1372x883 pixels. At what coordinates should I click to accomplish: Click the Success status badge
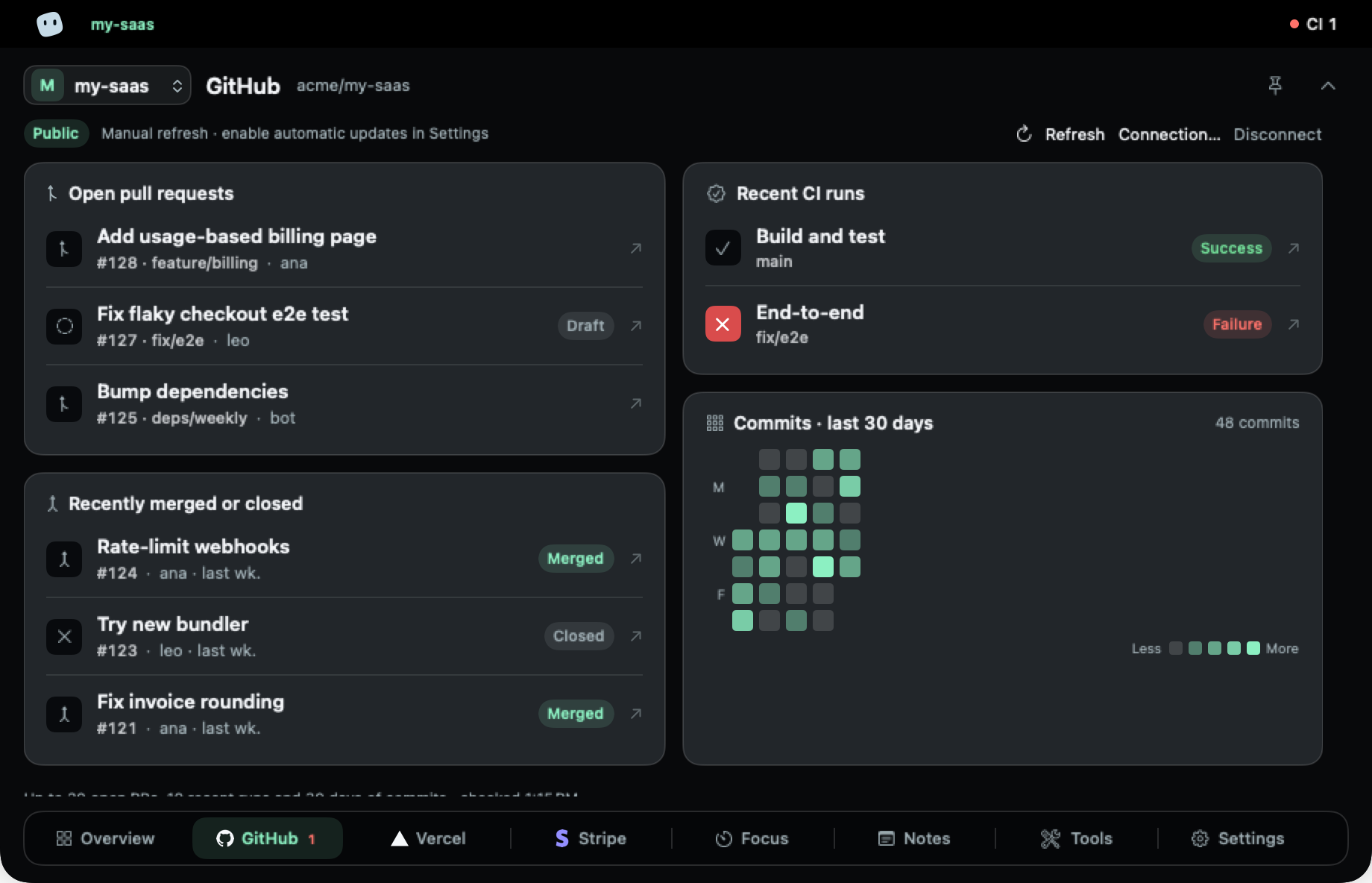[x=1231, y=248]
